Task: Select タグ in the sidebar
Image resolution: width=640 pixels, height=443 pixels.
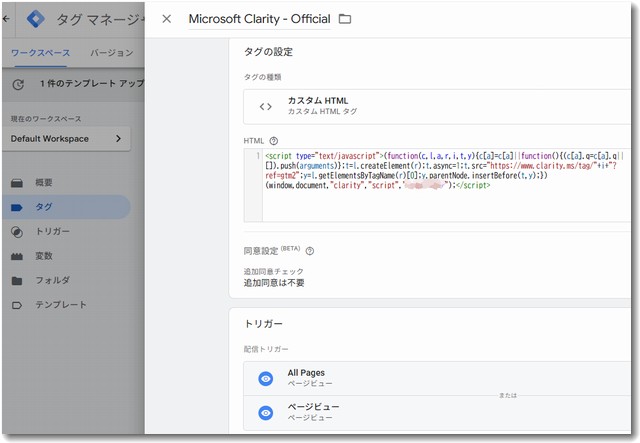Action: pyautogui.click(x=67, y=207)
